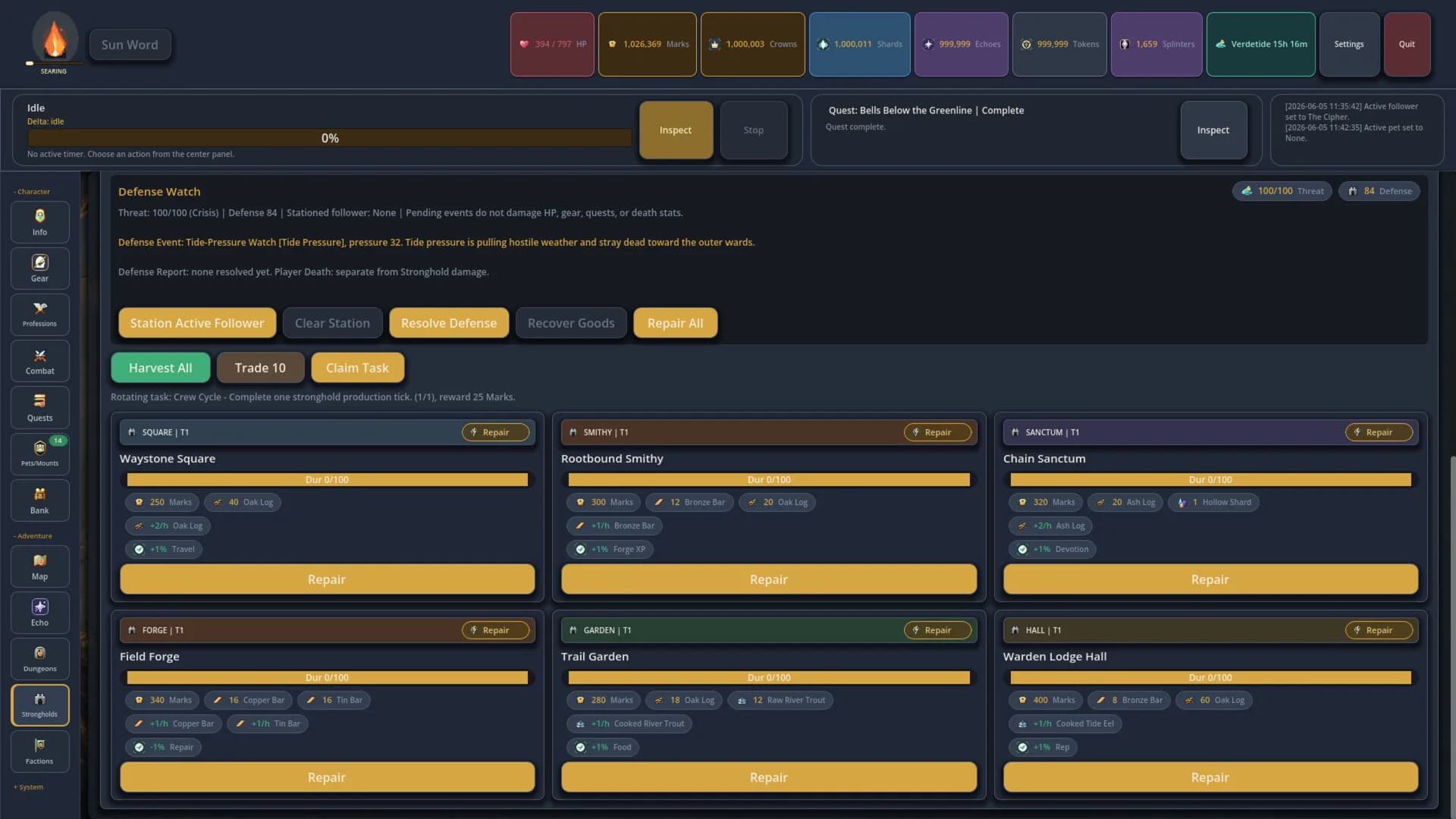The image size is (1456, 819).
Task: Repair Chain Sanctum with large button
Action: [1210, 579]
